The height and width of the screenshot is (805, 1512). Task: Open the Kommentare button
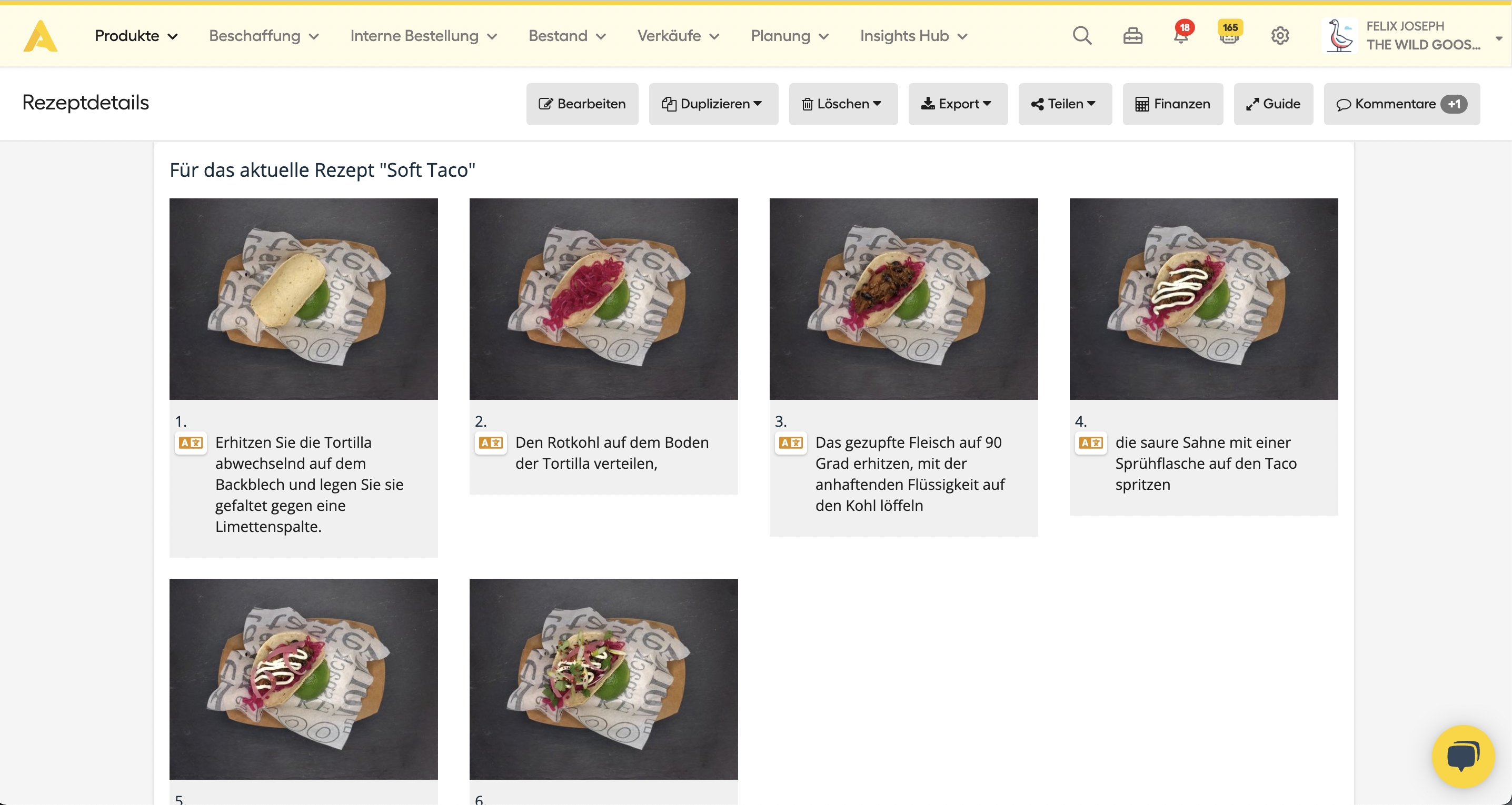[1401, 104]
